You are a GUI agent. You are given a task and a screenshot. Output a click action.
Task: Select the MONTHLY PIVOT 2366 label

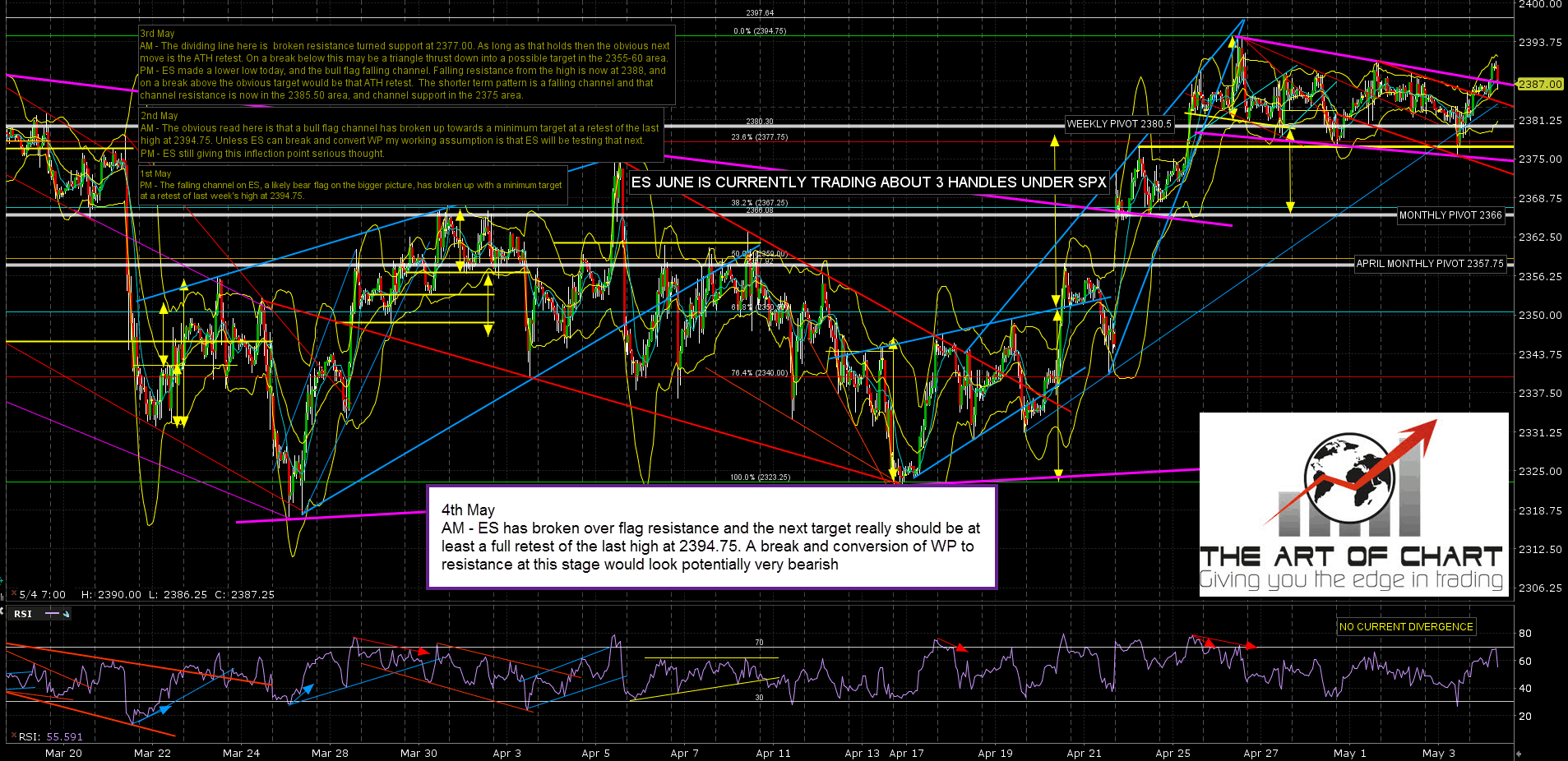[x=1450, y=215]
